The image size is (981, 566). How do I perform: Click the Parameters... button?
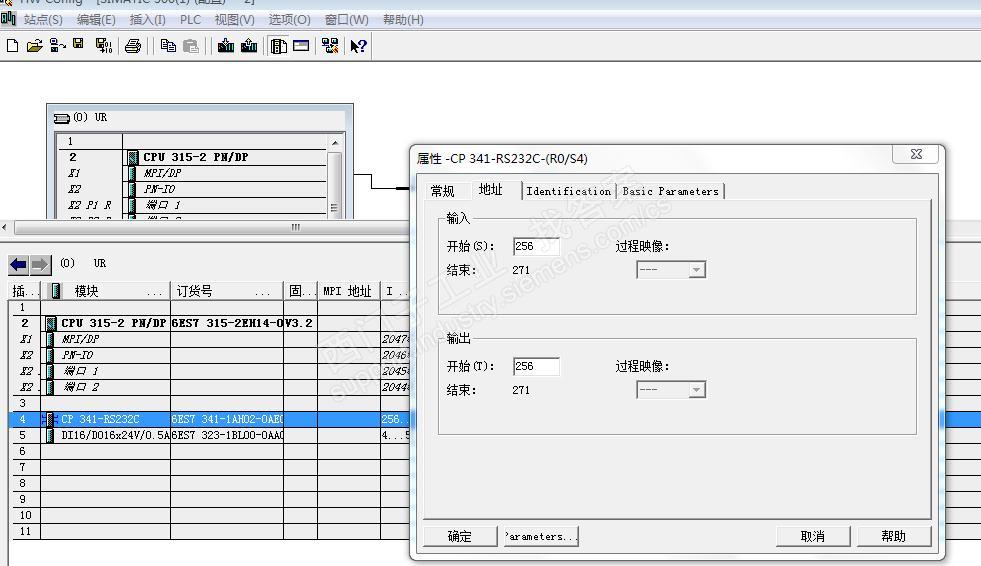point(541,536)
